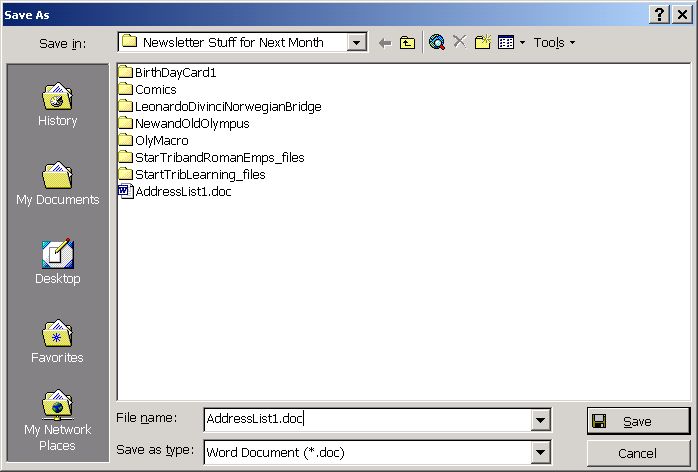Go up one folder level

[x=407, y=42]
